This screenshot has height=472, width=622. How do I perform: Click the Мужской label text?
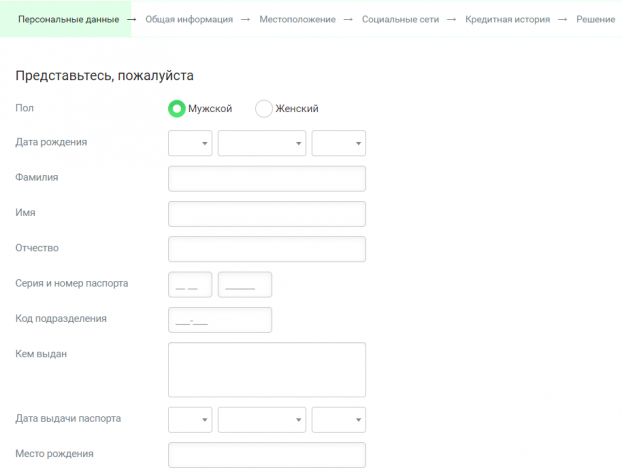[x=210, y=109]
